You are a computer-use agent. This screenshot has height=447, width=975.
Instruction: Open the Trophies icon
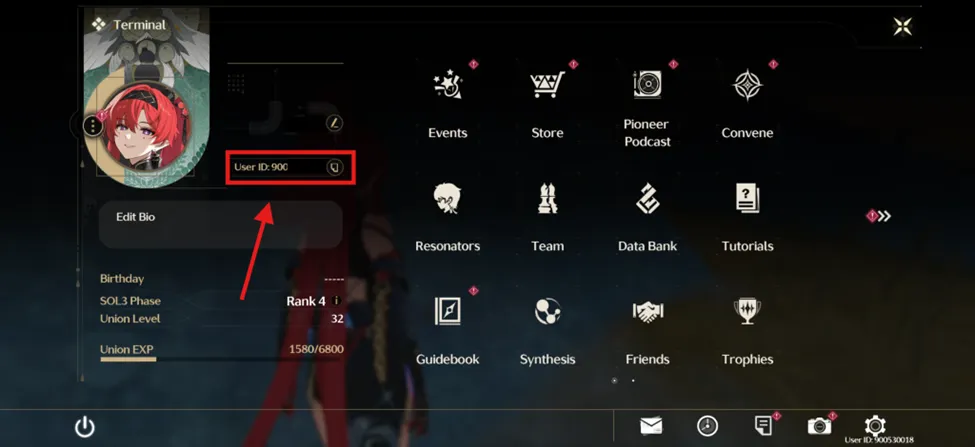(747, 311)
